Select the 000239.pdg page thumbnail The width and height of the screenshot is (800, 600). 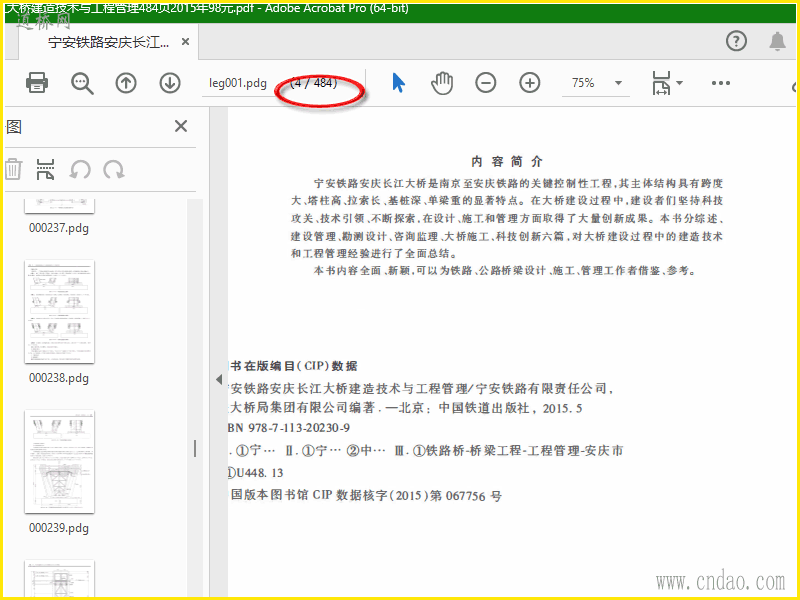coord(59,462)
